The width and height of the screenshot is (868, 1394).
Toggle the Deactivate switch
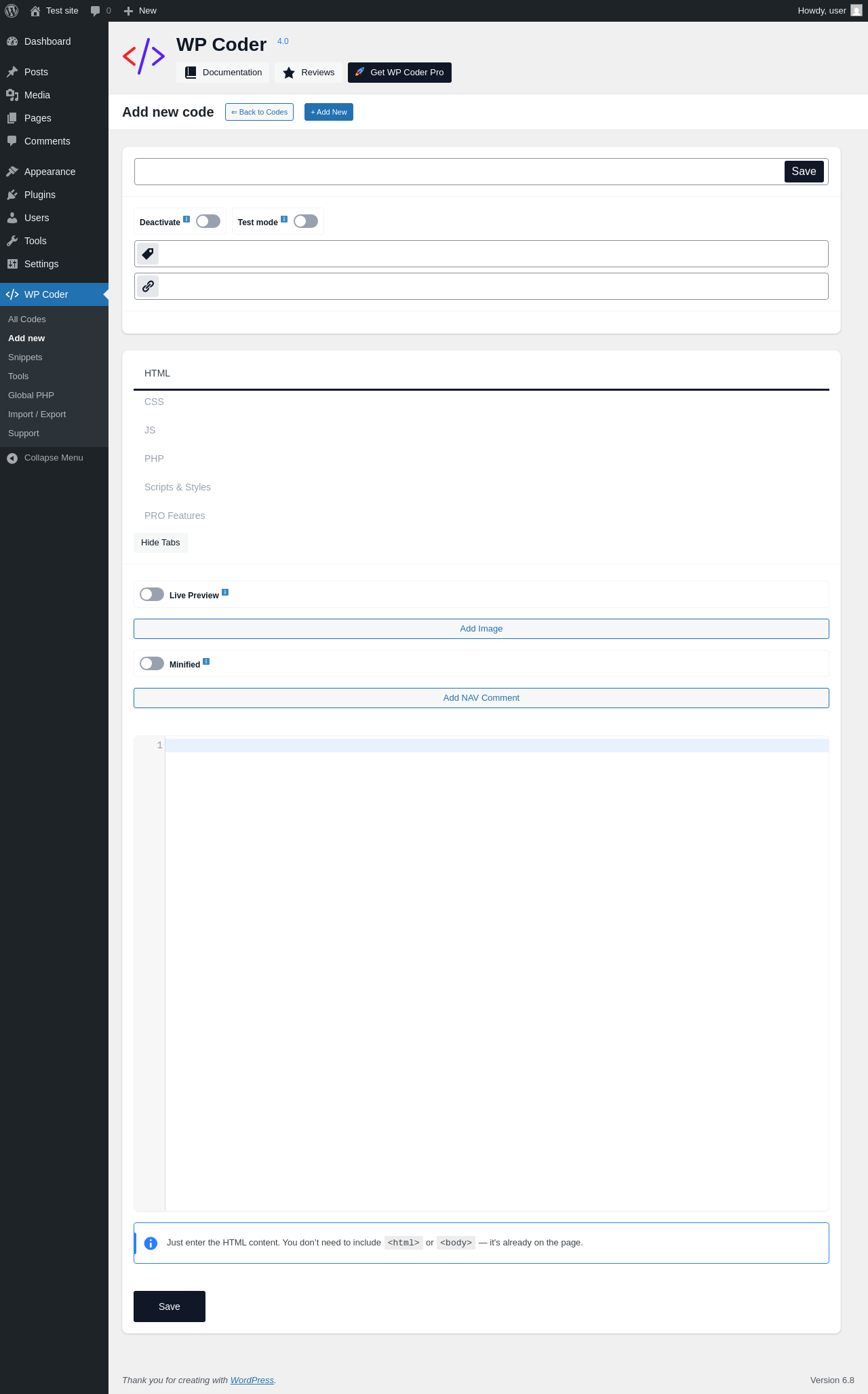[208, 221]
